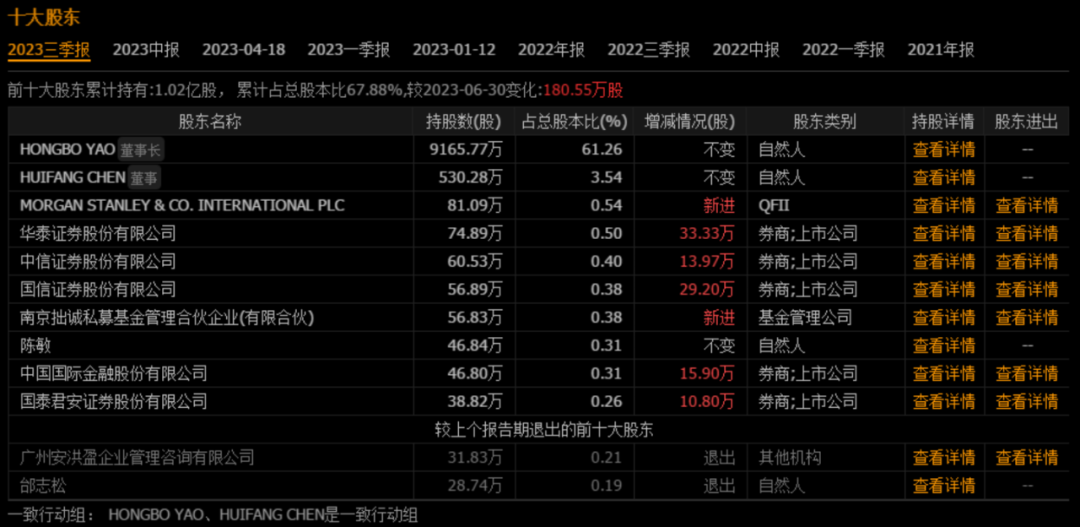Click the 董事 badge beside HUIFANG CHEN

tap(143, 178)
